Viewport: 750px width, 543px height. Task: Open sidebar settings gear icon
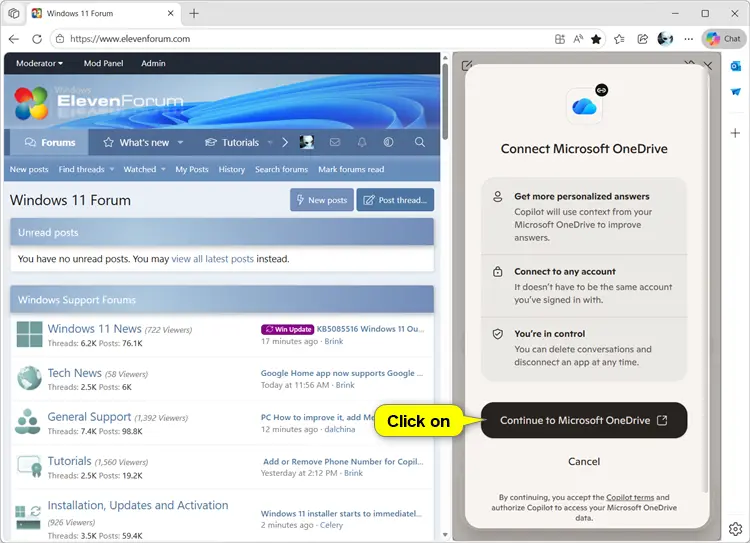(x=735, y=529)
